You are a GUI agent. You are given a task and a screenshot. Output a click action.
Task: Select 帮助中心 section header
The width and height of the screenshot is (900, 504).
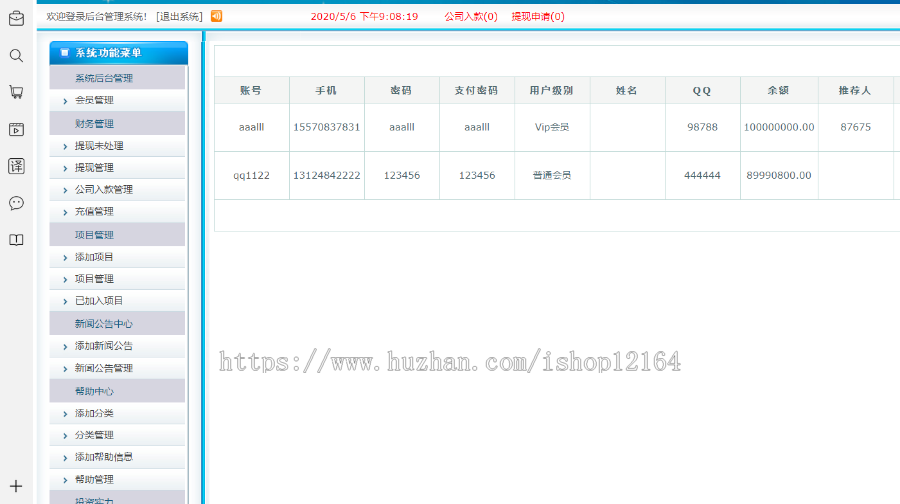117,391
